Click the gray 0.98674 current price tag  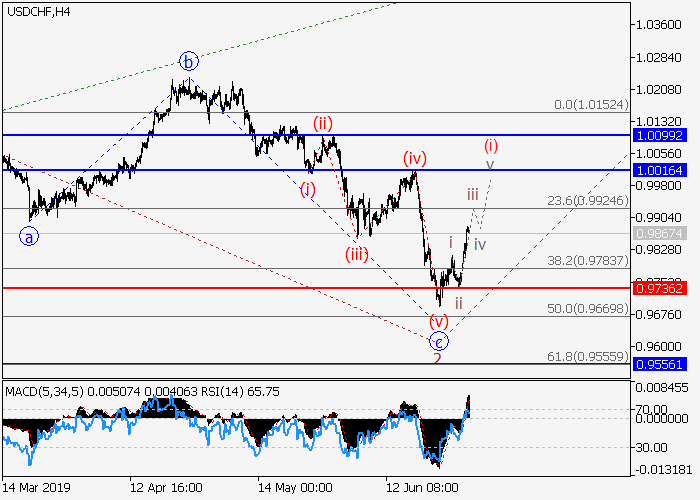point(659,234)
